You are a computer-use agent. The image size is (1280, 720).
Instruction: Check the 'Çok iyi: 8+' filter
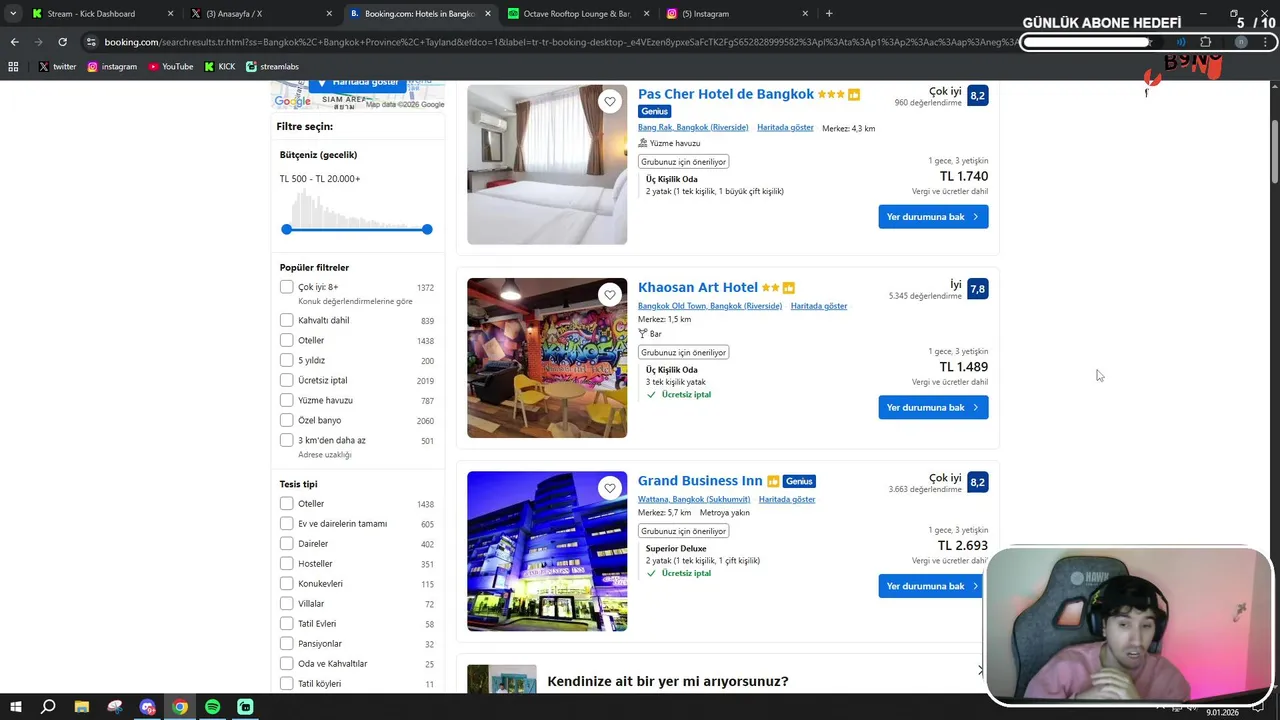[x=287, y=287]
